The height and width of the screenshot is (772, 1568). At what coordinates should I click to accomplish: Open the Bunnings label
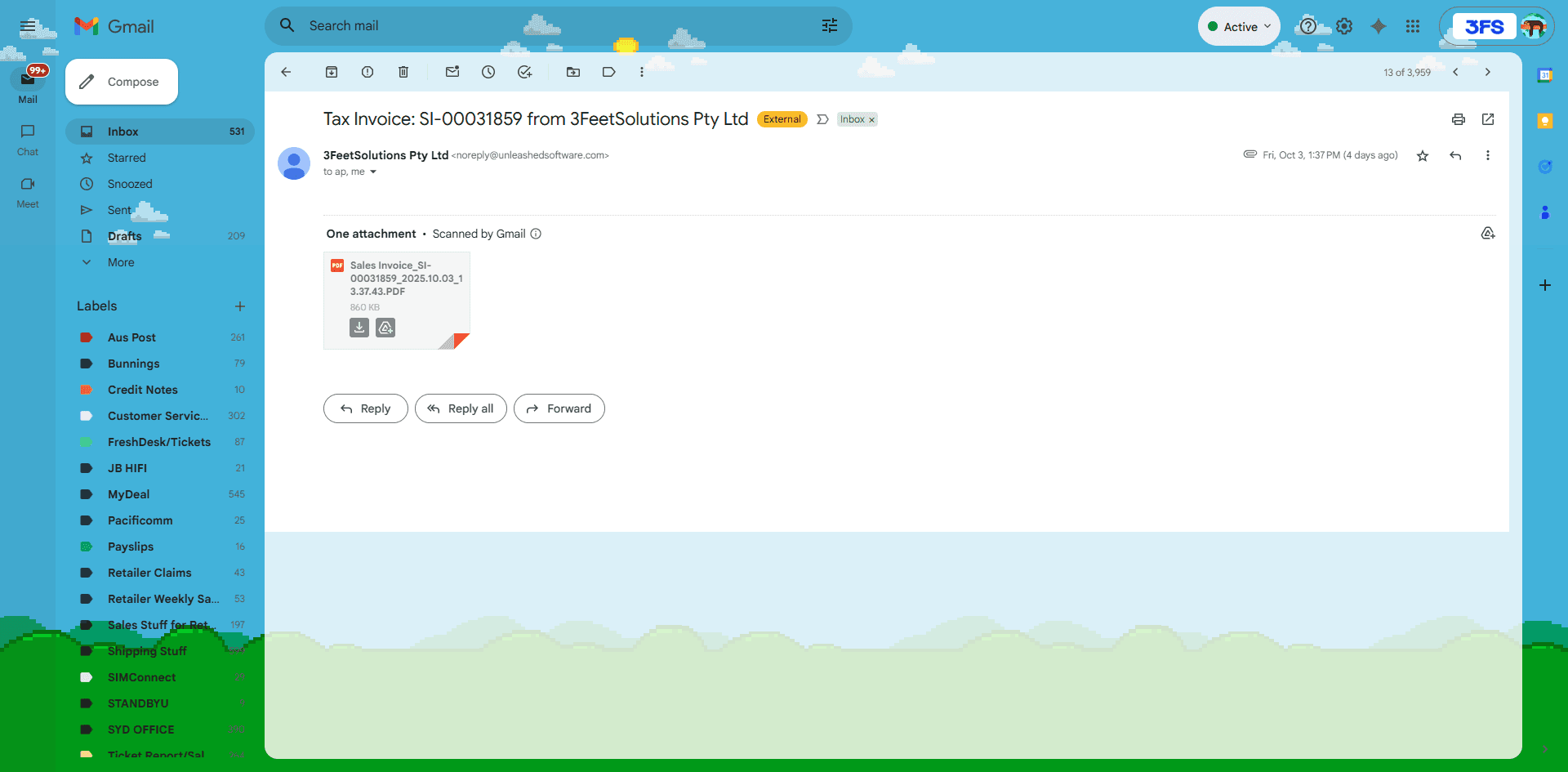tap(160, 364)
